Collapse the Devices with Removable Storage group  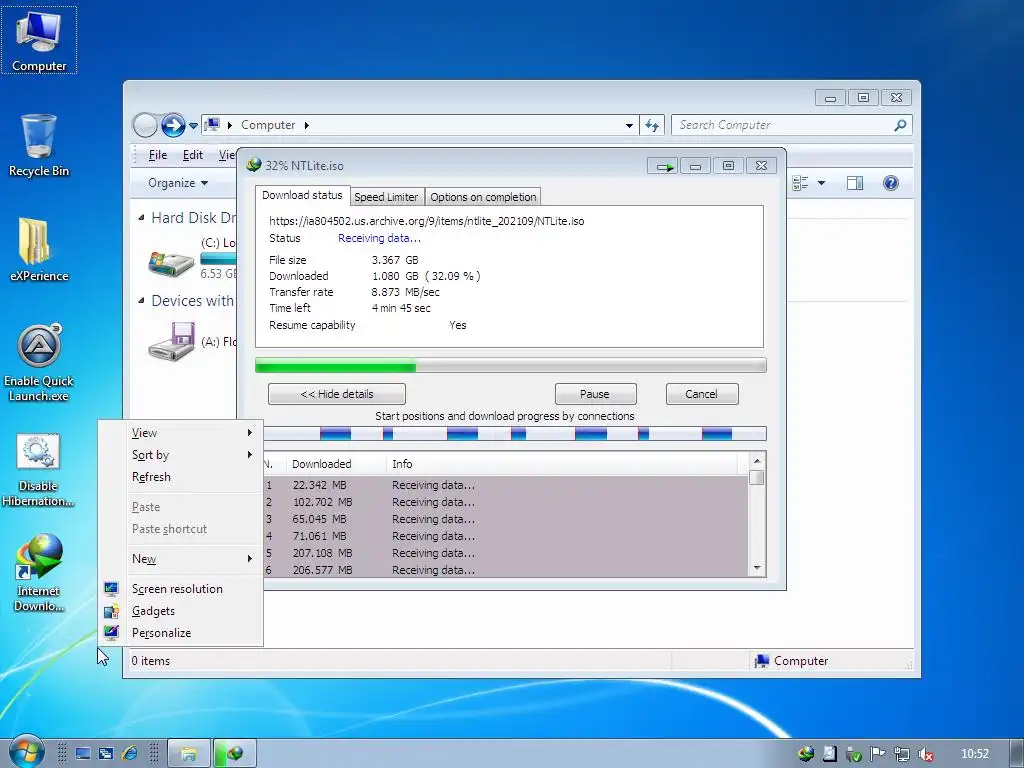click(x=141, y=300)
